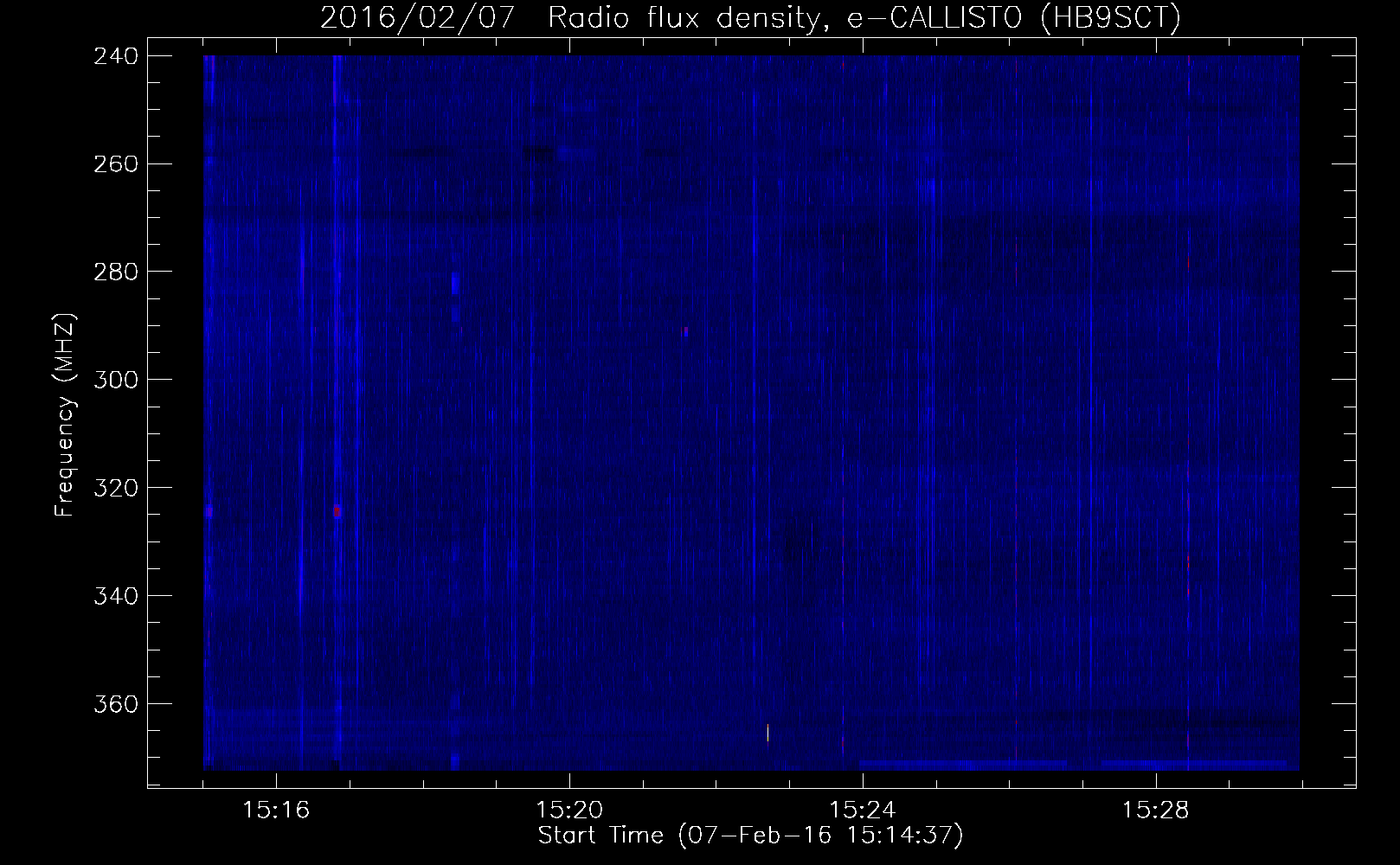The width and height of the screenshot is (1400, 865).
Task: Click the 260 frequency tick label
Action: tap(115, 163)
